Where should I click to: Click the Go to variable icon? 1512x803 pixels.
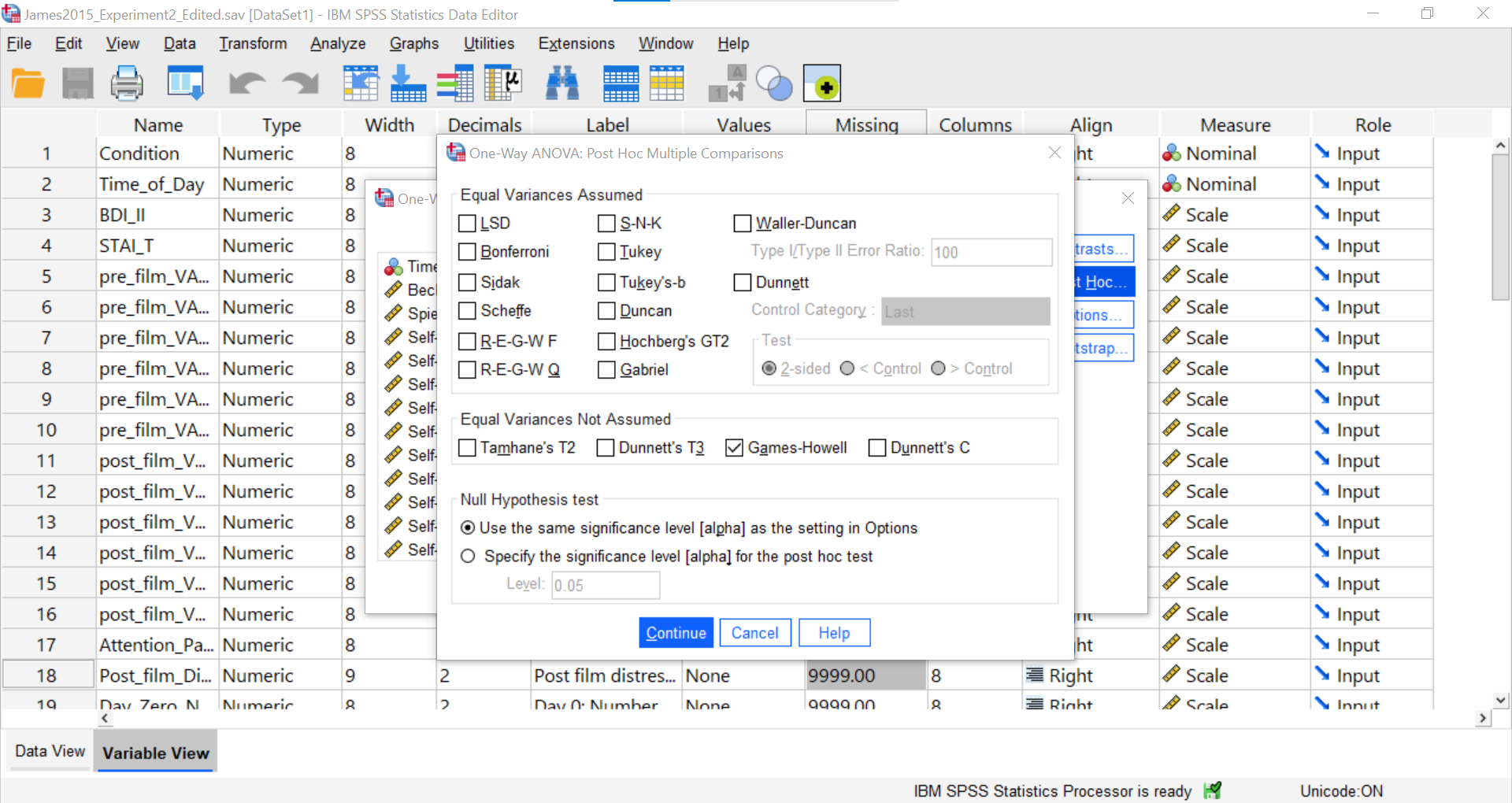(408, 83)
